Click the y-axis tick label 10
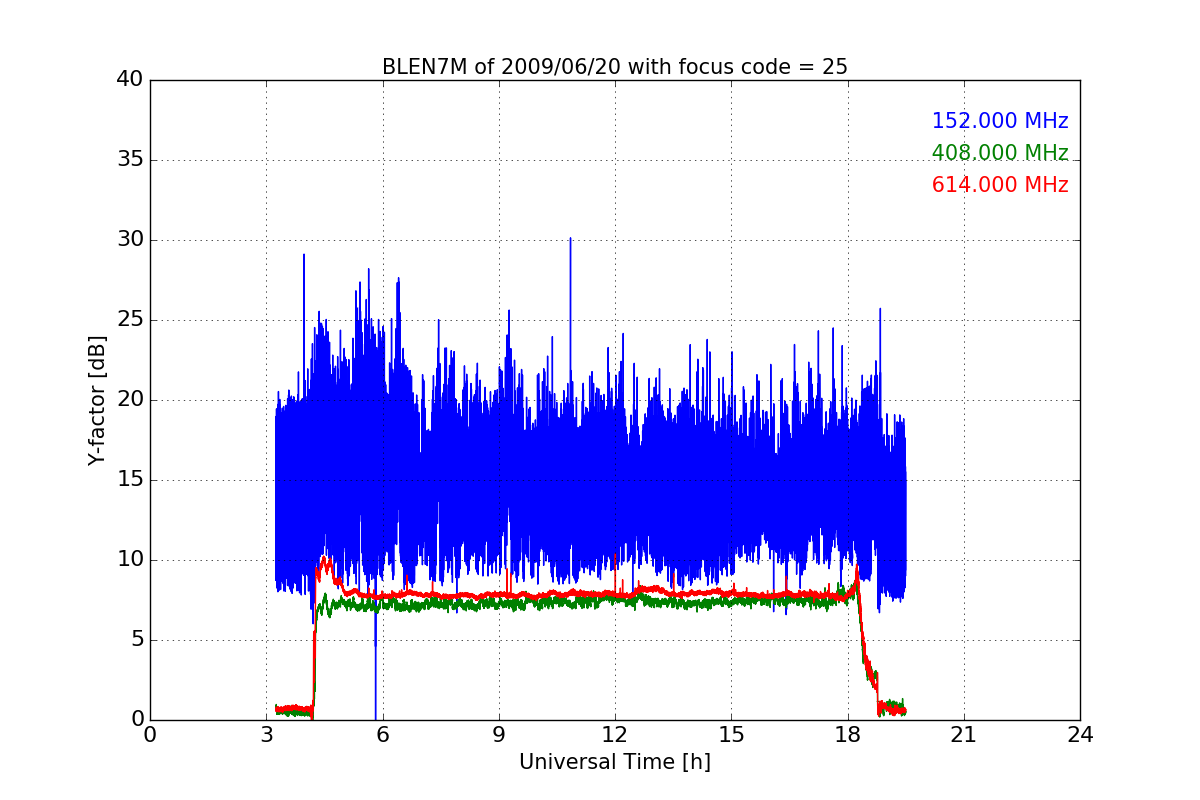This screenshot has width=1200, height=800. (x=130, y=560)
